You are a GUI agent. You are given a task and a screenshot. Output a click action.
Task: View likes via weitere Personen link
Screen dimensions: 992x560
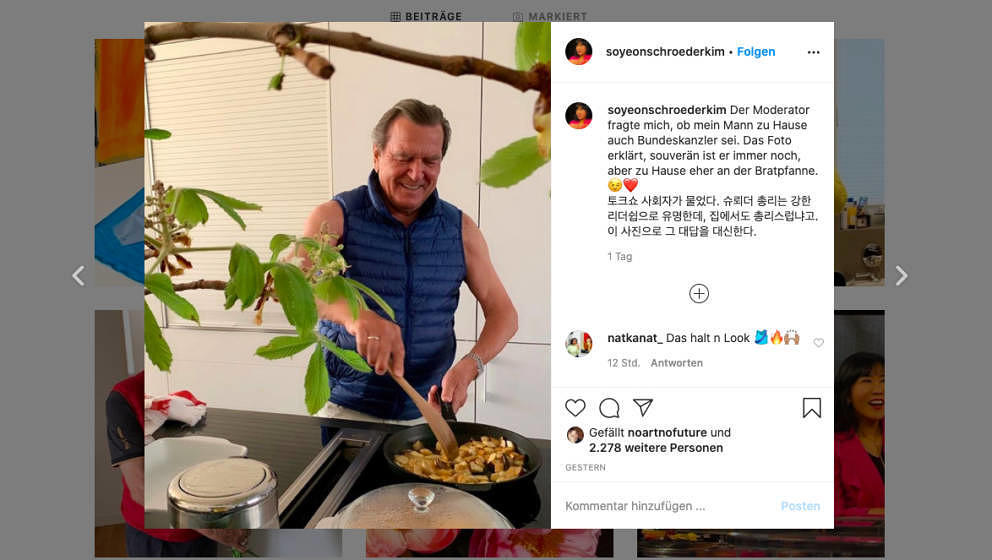(x=656, y=448)
